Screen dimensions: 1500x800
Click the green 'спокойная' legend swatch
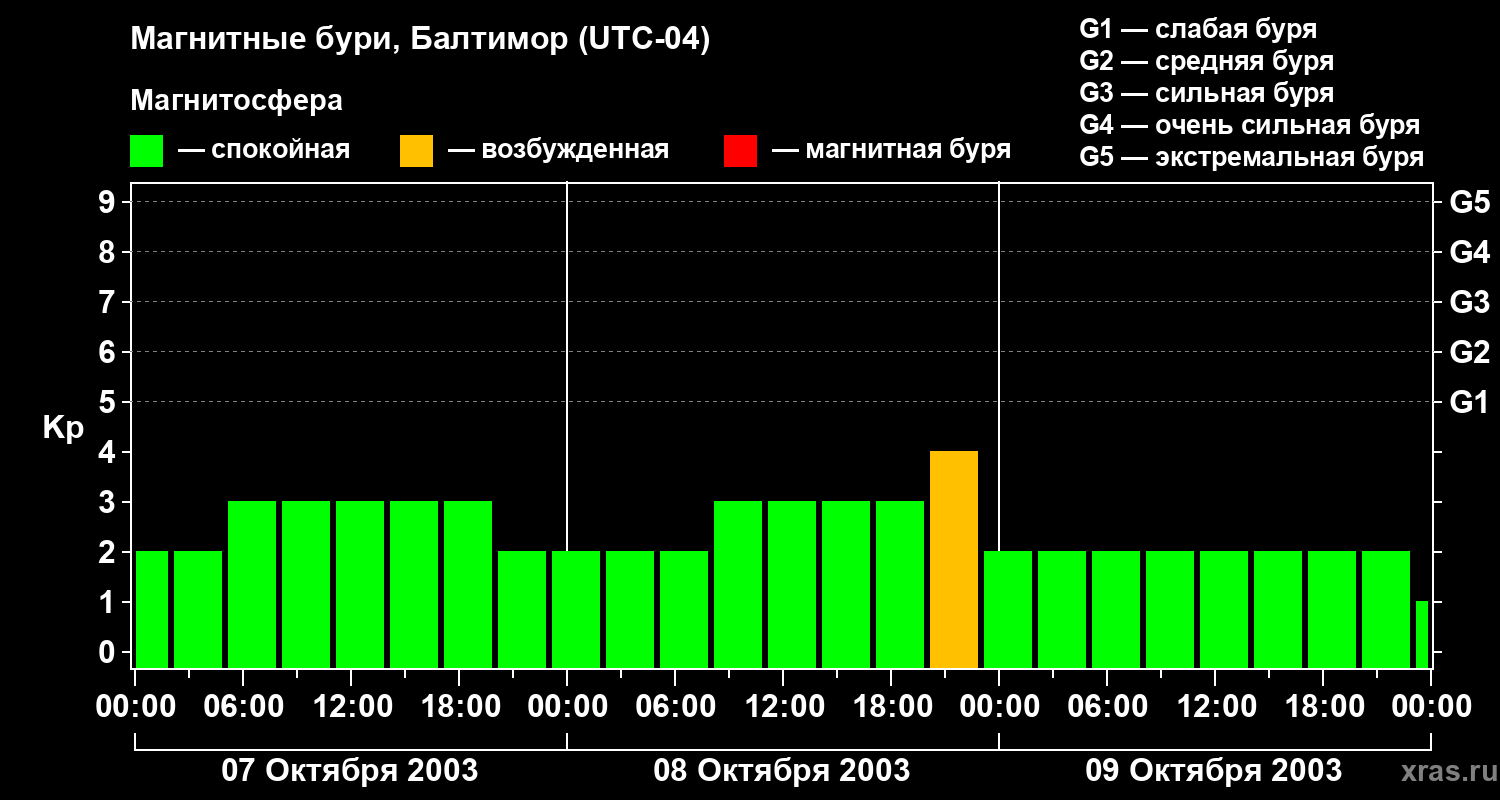(x=146, y=151)
